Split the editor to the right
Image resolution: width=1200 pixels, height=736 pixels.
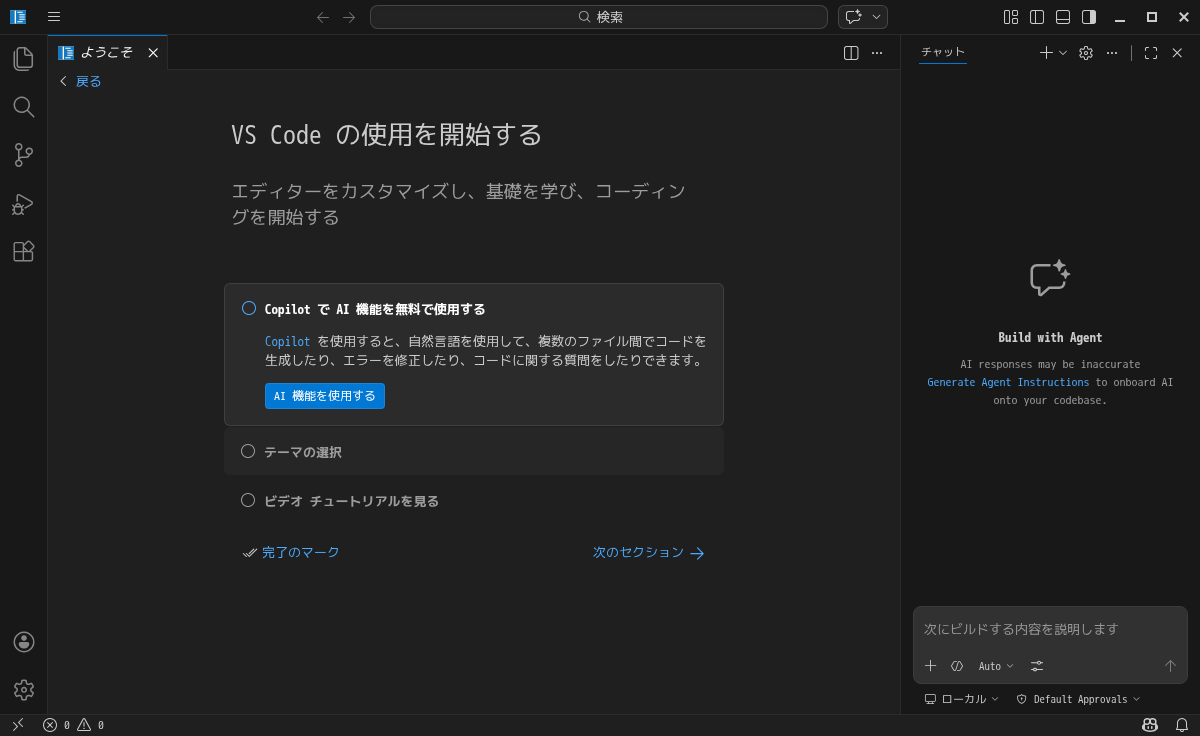point(851,53)
